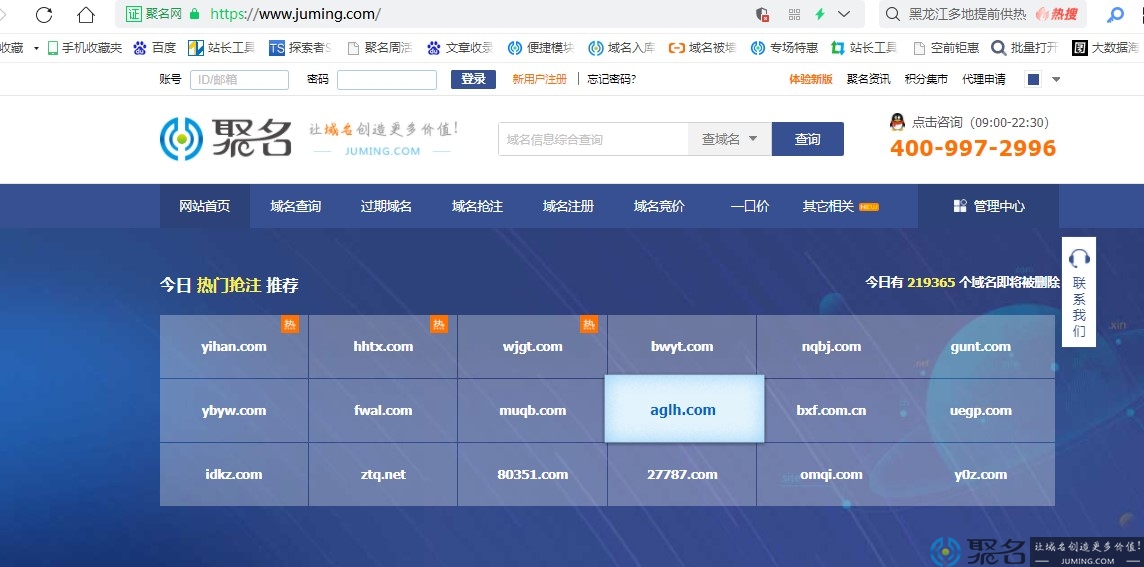Open the ztq.net domain tile

[383, 474]
